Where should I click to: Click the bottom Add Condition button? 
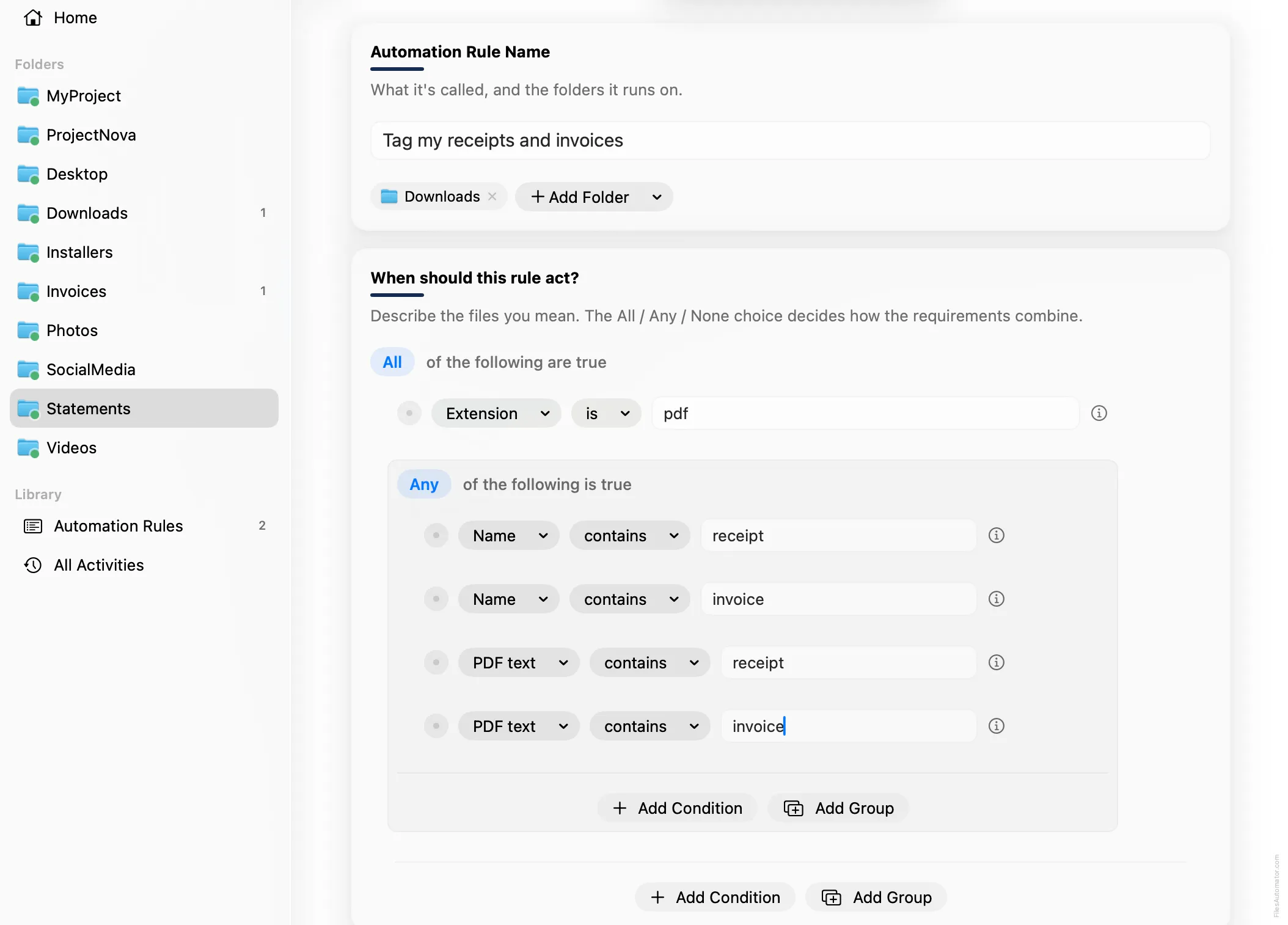[715, 898]
